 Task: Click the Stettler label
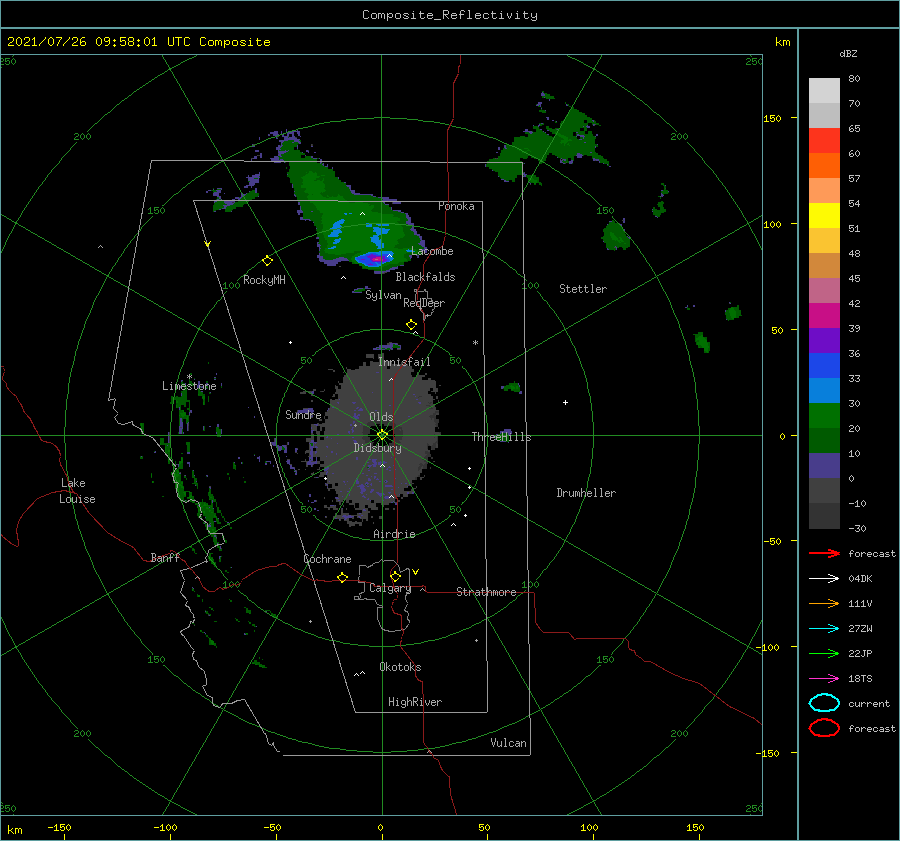[583, 289]
